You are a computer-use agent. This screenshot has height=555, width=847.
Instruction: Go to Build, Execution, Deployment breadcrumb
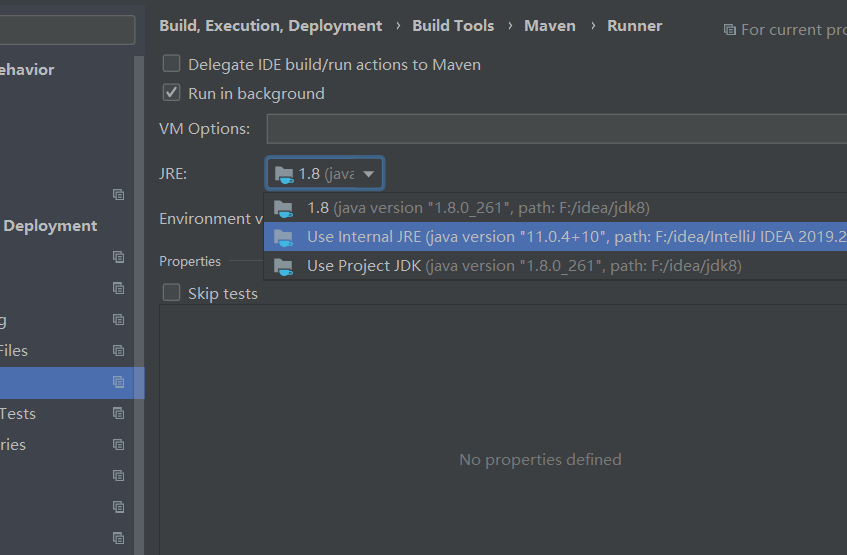click(x=271, y=26)
